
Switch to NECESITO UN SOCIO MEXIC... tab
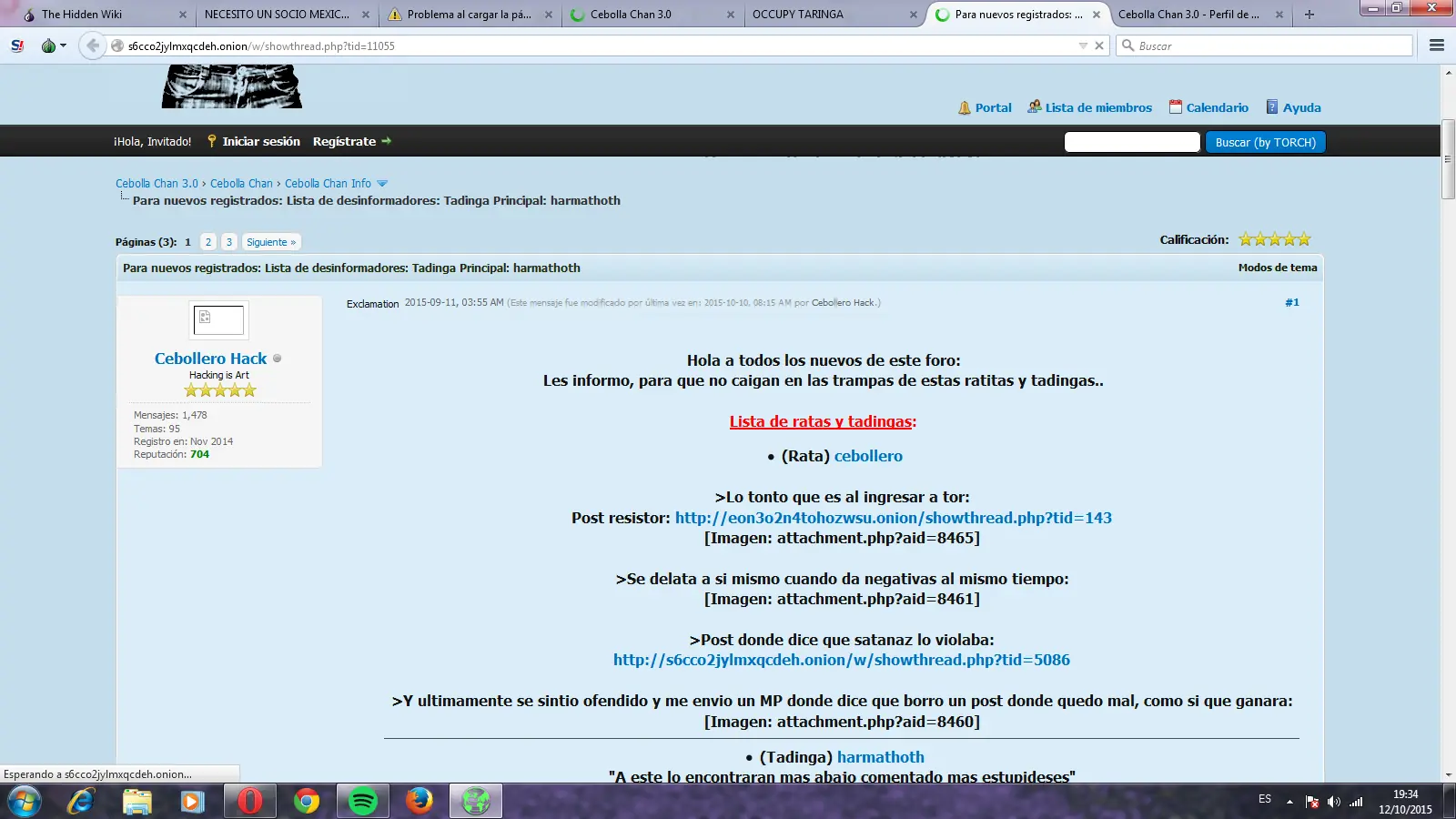[286, 15]
